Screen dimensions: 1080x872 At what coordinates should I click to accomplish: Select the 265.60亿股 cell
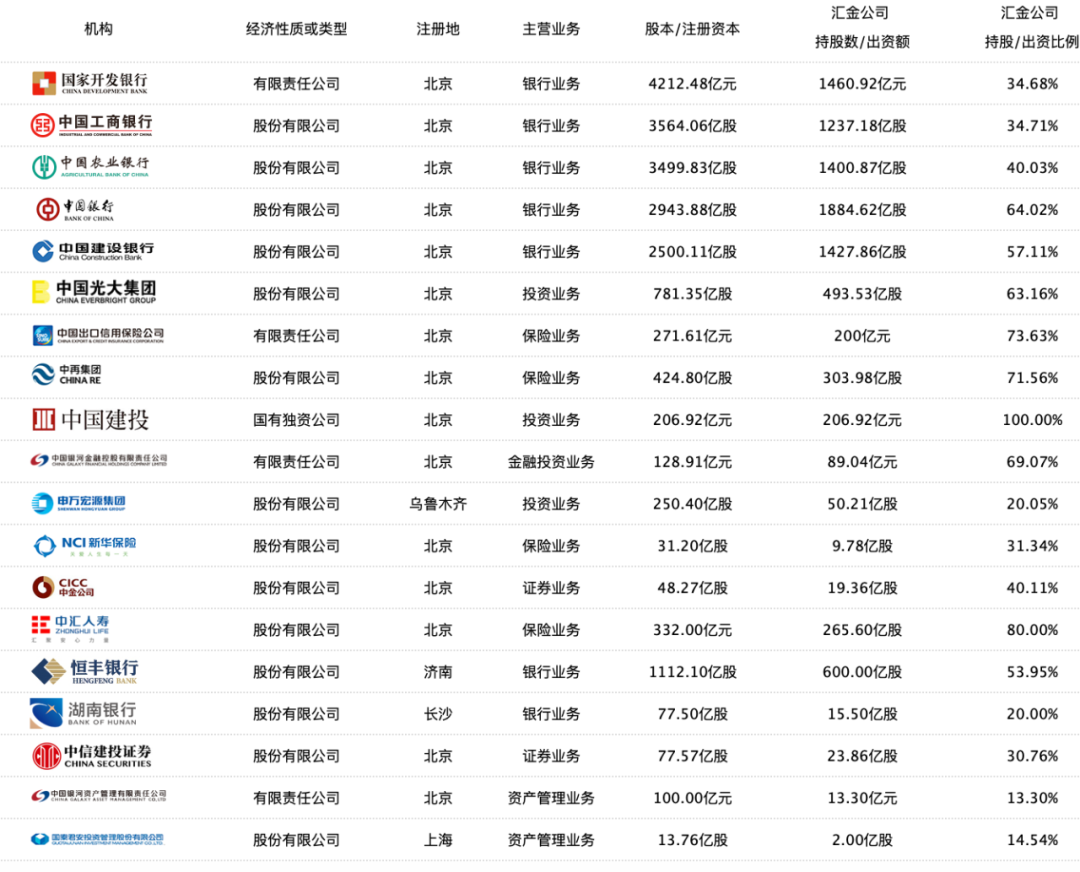pyautogui.click(x=862, y=630)
